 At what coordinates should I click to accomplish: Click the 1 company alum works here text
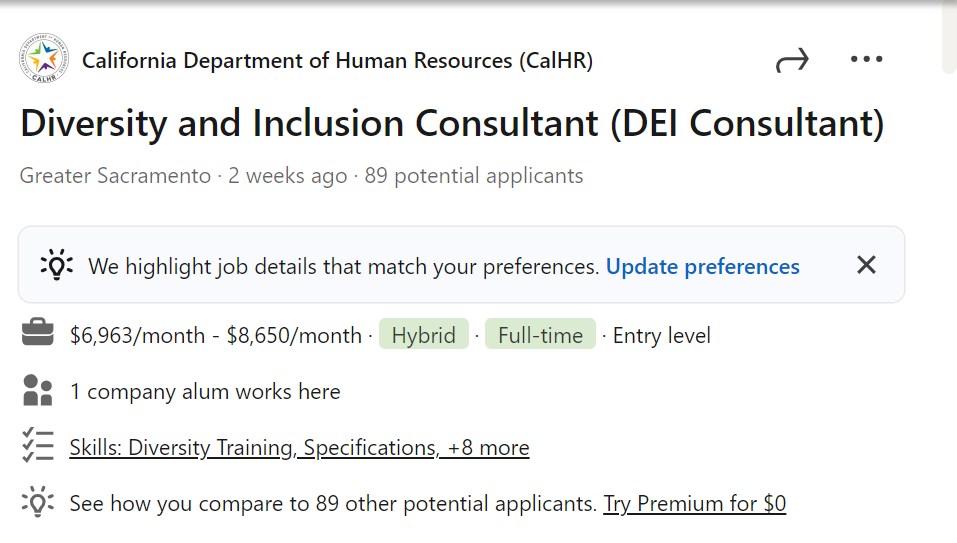point(205,391)
